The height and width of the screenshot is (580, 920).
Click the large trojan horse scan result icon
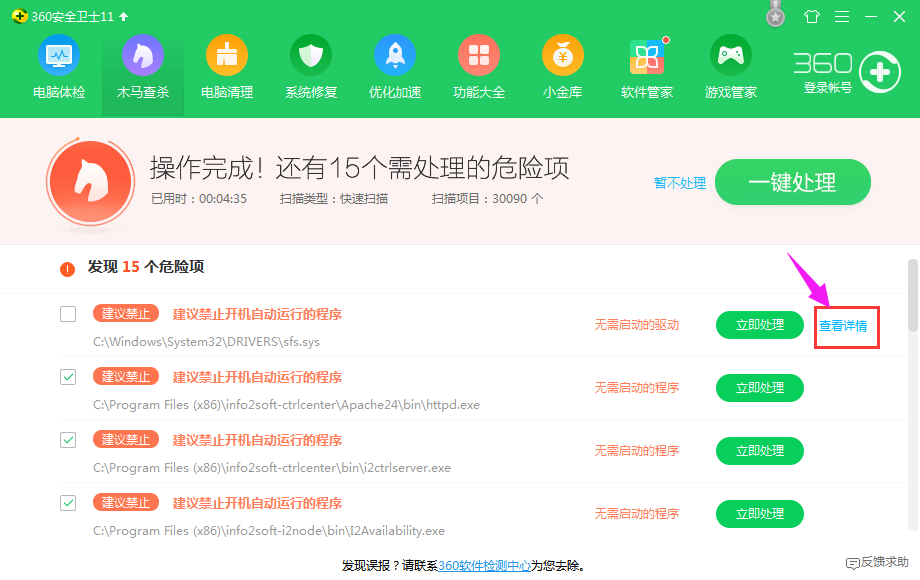(90, 182)
